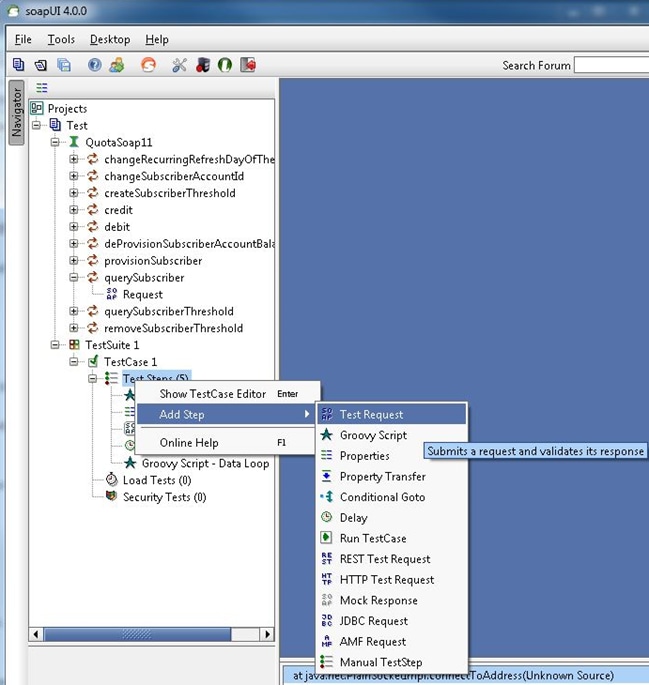Click the green round monitor toolbar icon
The width and height of the screenshot is (649, 685).
click(224, 65)
